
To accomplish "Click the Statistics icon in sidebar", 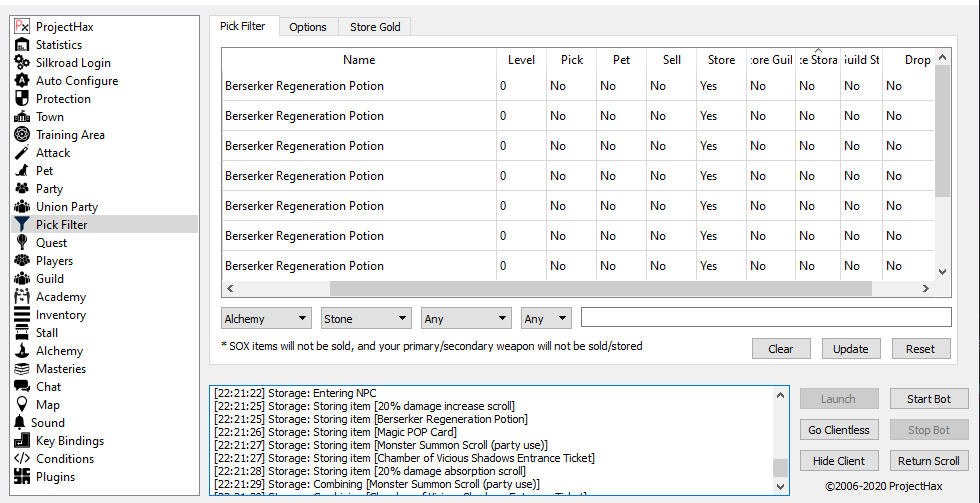I will pyautogui.click(x=22, y=45).
